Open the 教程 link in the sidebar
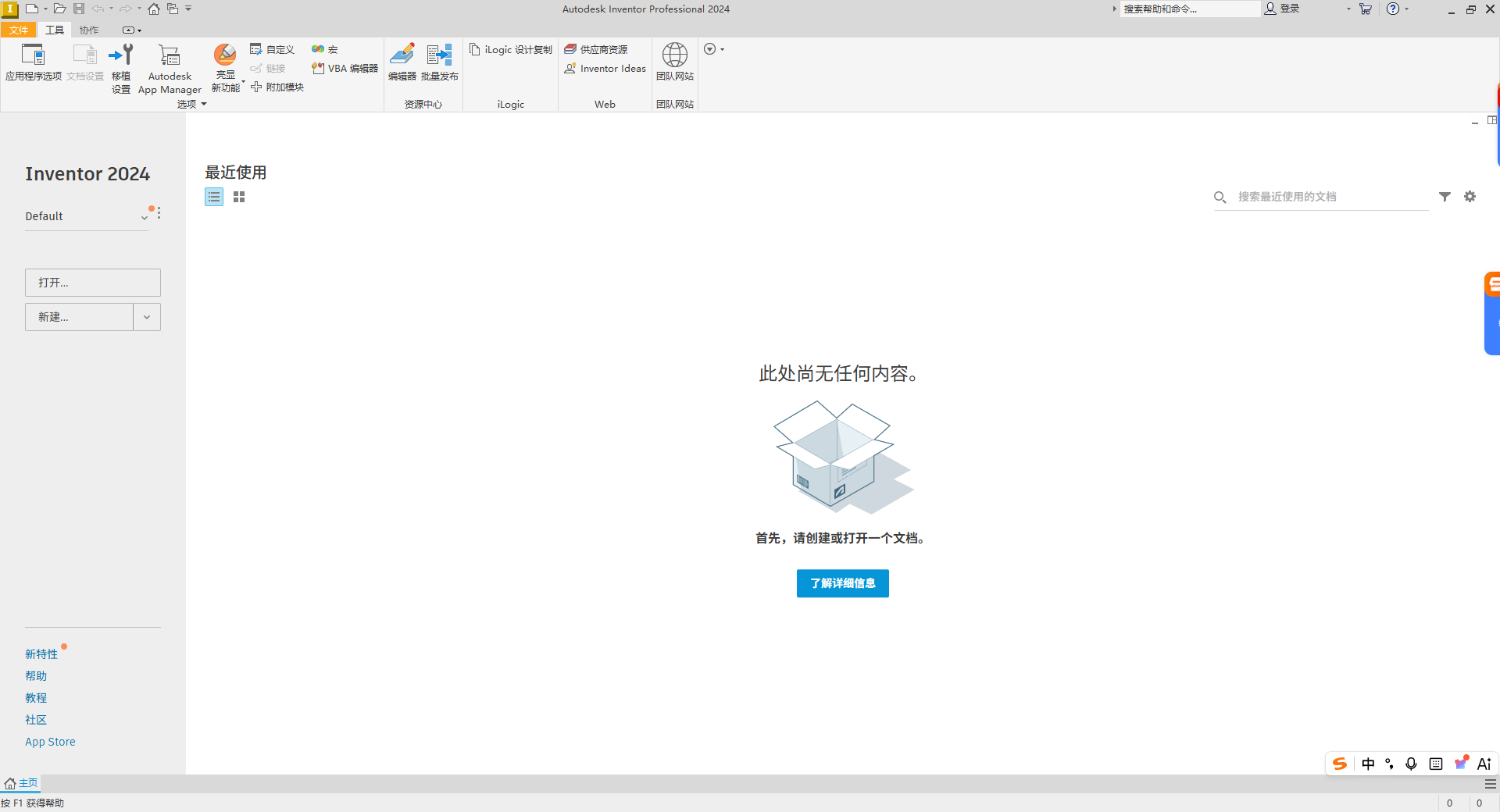Screen dimensions: 1500x812 click(35, 697)
